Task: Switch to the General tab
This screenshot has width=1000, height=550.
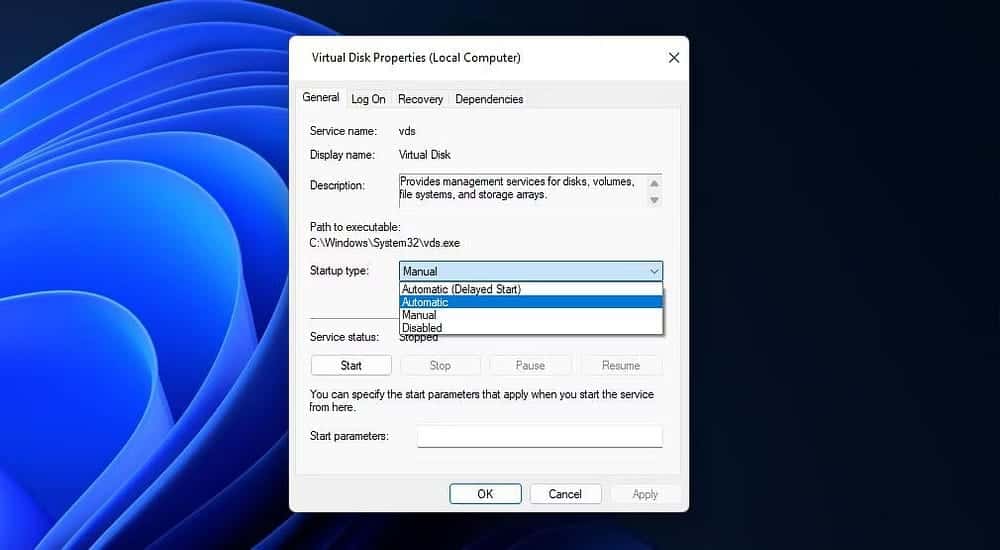Action: [x=321, y=98]
